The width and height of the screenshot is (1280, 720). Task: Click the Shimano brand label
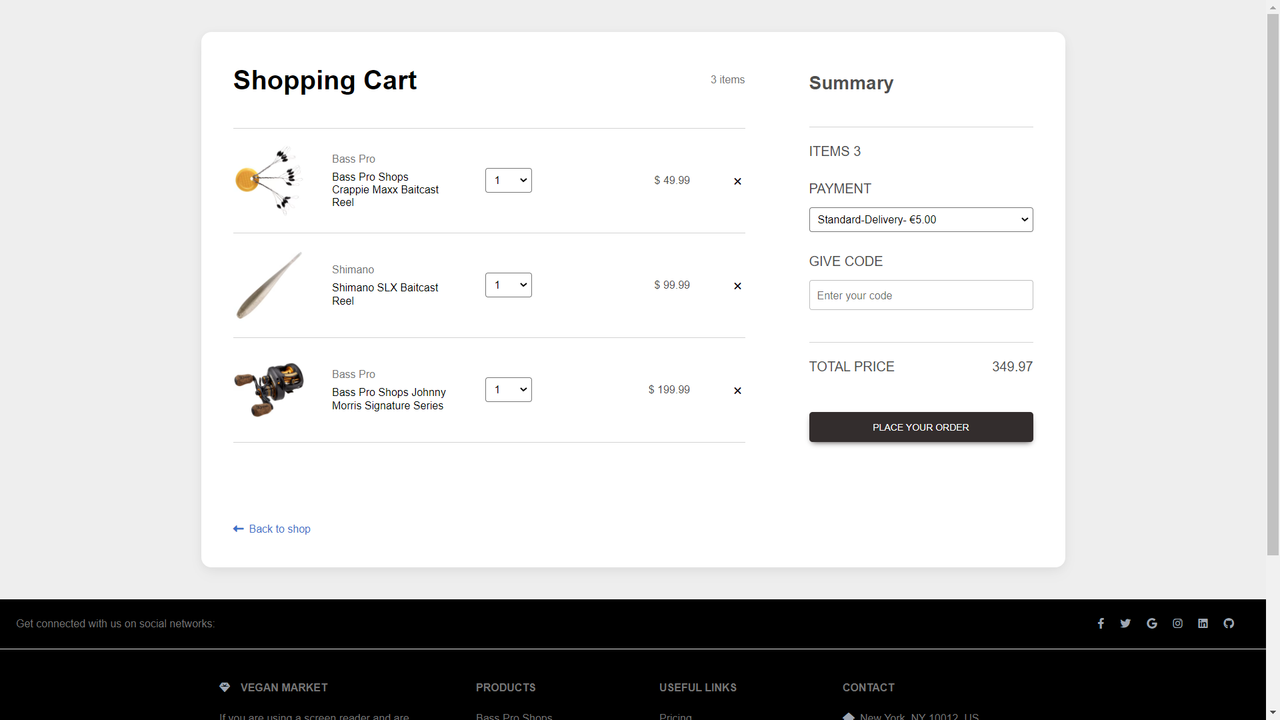[353, 270]
